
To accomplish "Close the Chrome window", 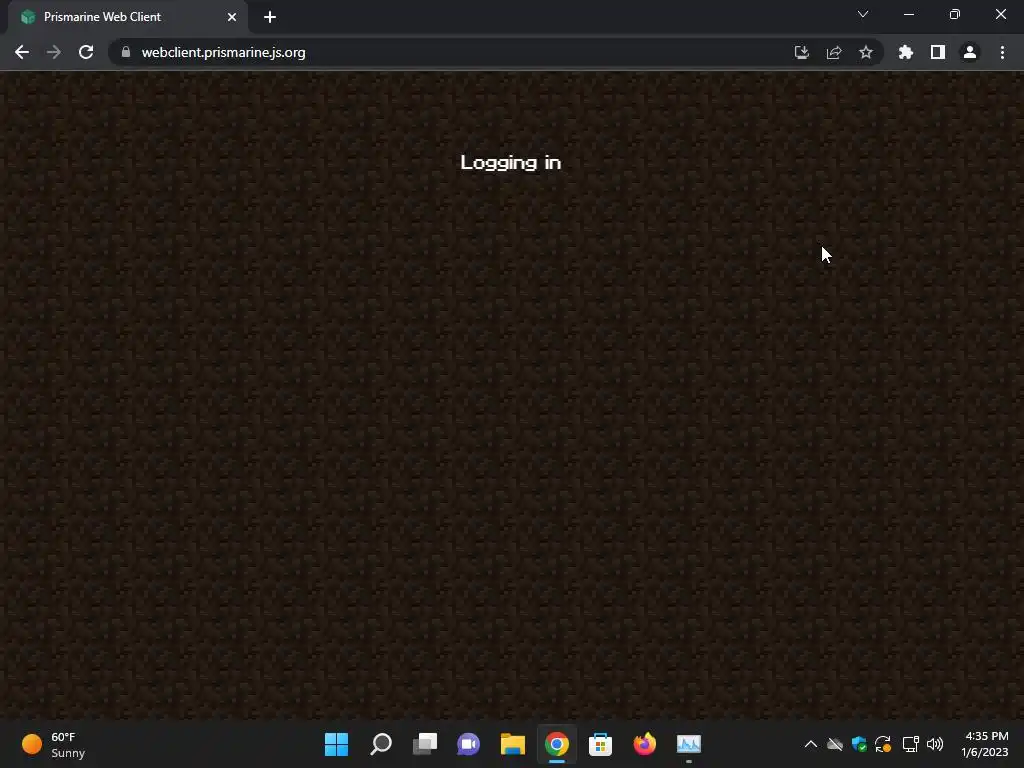I will [x=1000, y=14].
